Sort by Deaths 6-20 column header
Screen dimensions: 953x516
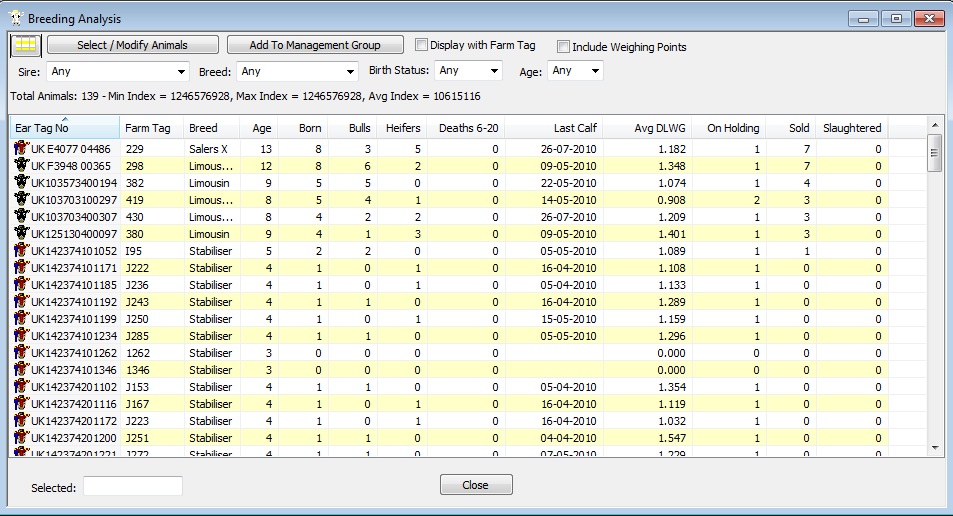point(466,128)
